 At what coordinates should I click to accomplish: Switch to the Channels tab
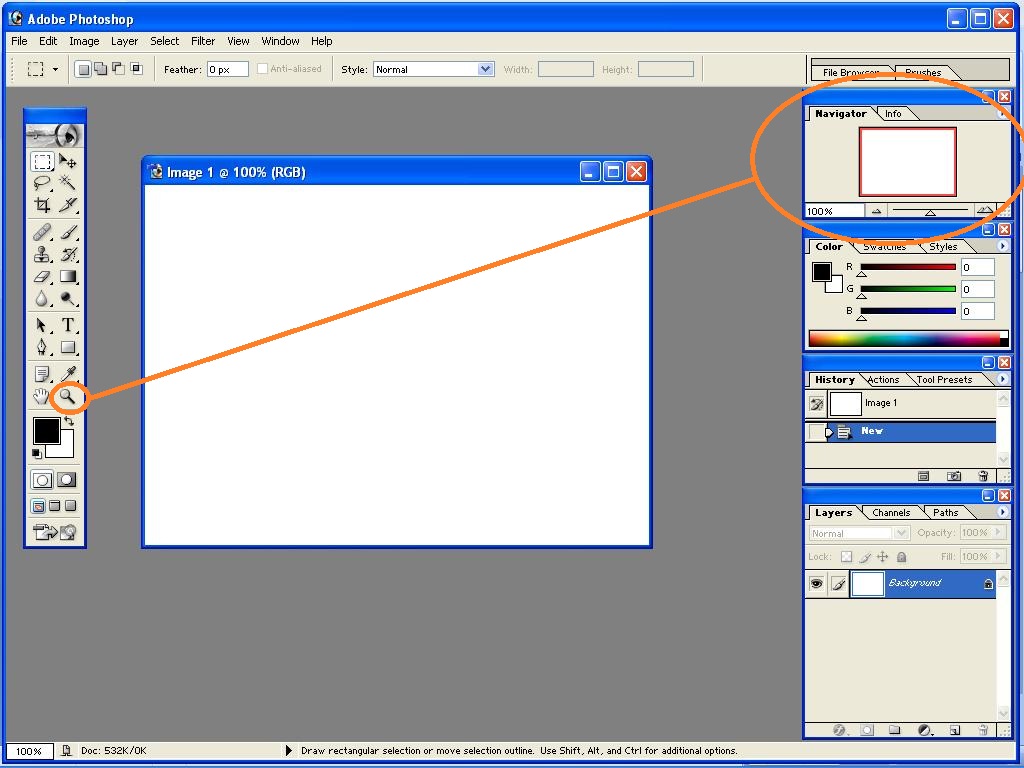click(890, 513)
